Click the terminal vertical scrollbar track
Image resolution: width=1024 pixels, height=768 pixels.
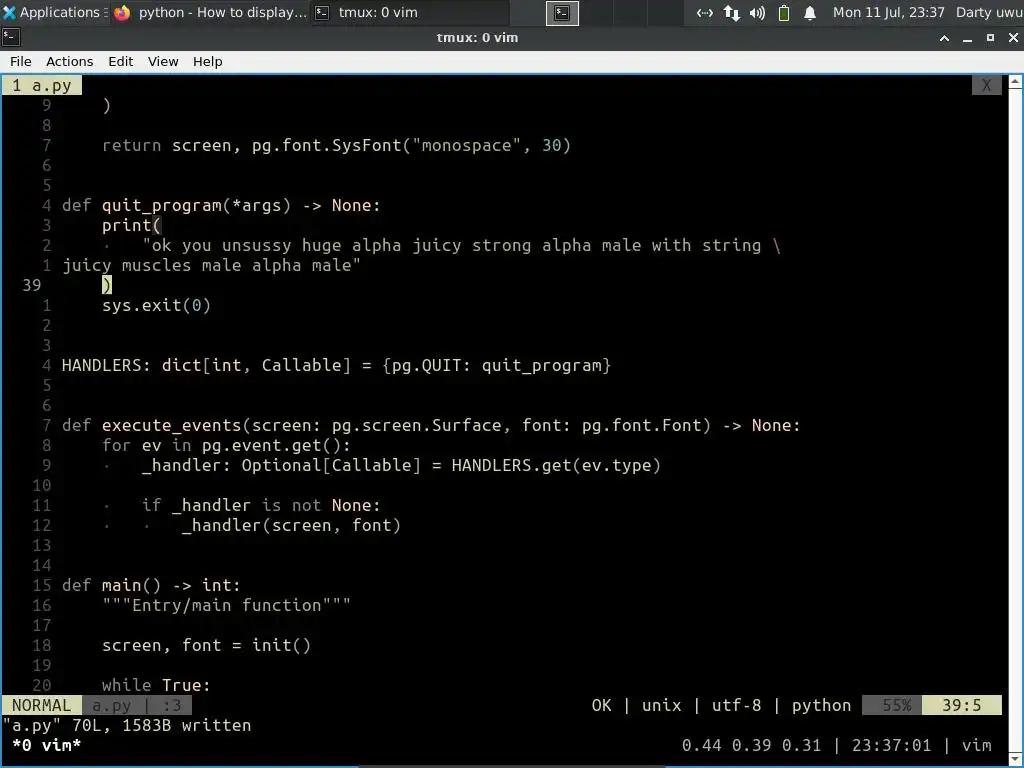click(x=1016, y=418)
